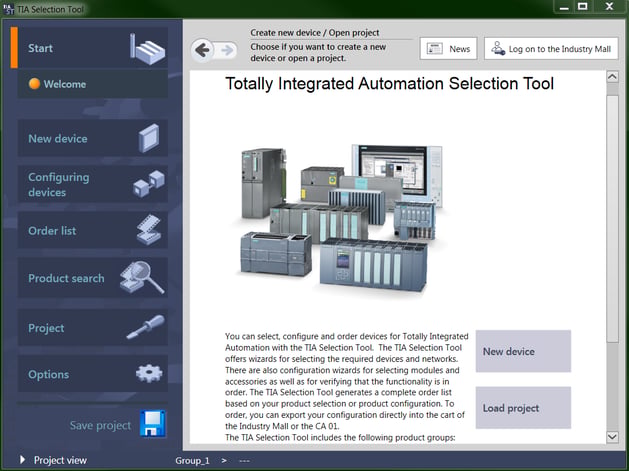
Task: Click the grey New device tile
Action: (523, 351)
